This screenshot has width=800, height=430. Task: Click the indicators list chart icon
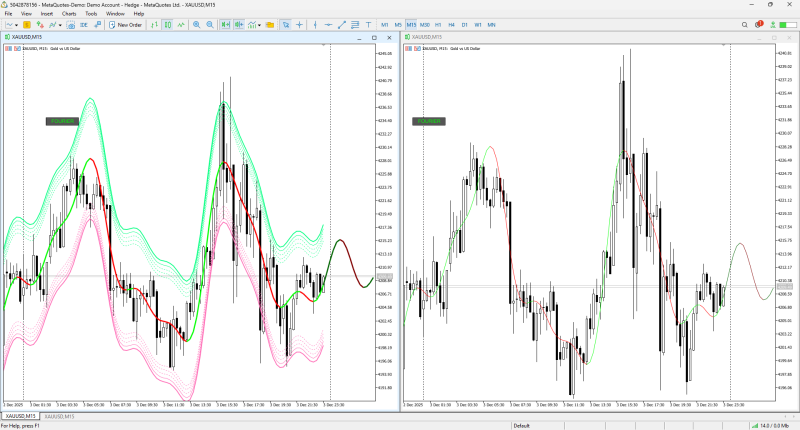[252, 24]
